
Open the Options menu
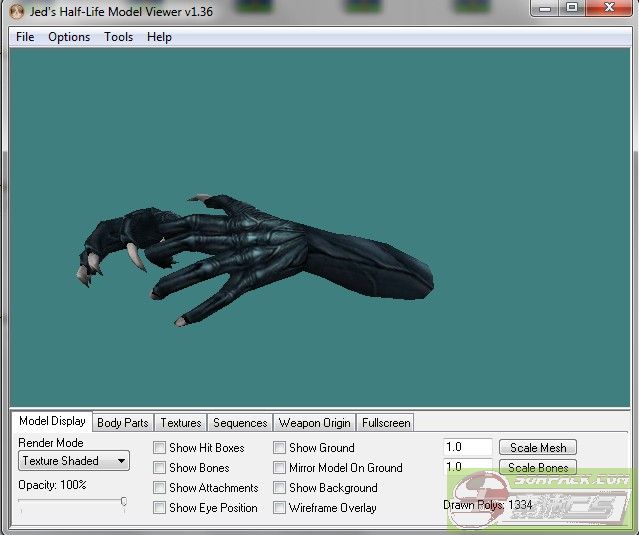69,37
